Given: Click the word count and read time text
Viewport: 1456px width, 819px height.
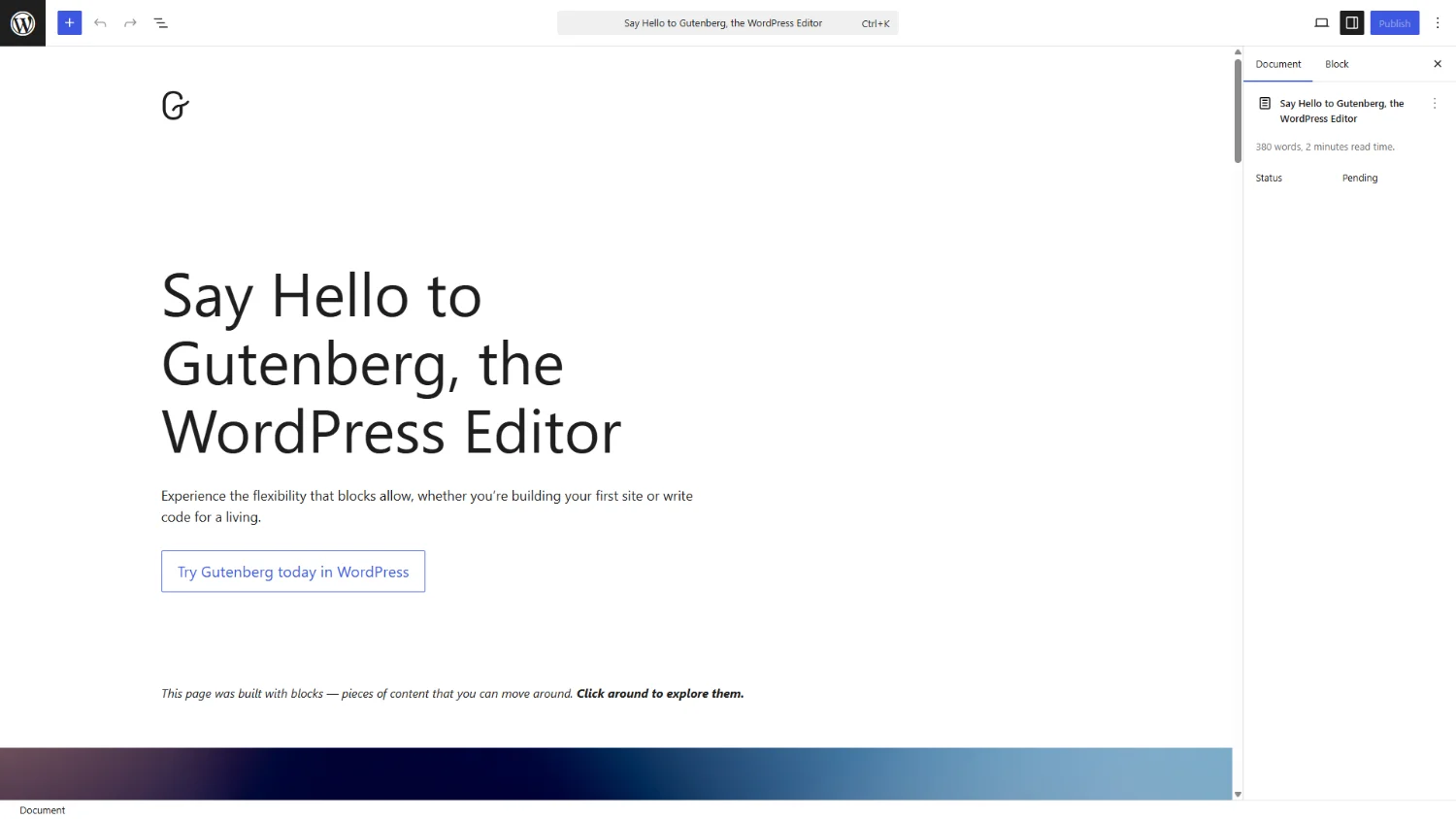Looking at the screenshot, I should coord(1325,147).
